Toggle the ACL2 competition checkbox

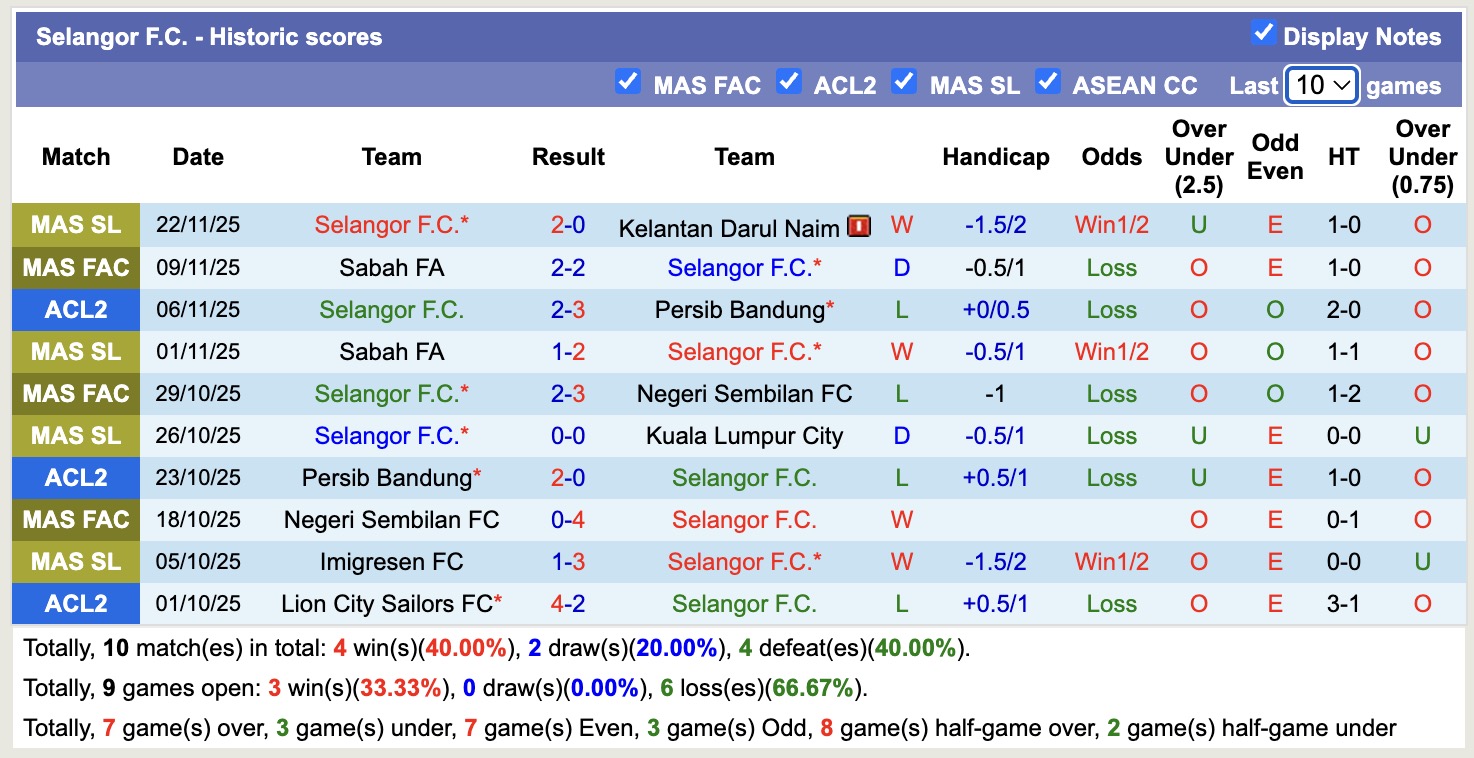[x=789, y=82]
